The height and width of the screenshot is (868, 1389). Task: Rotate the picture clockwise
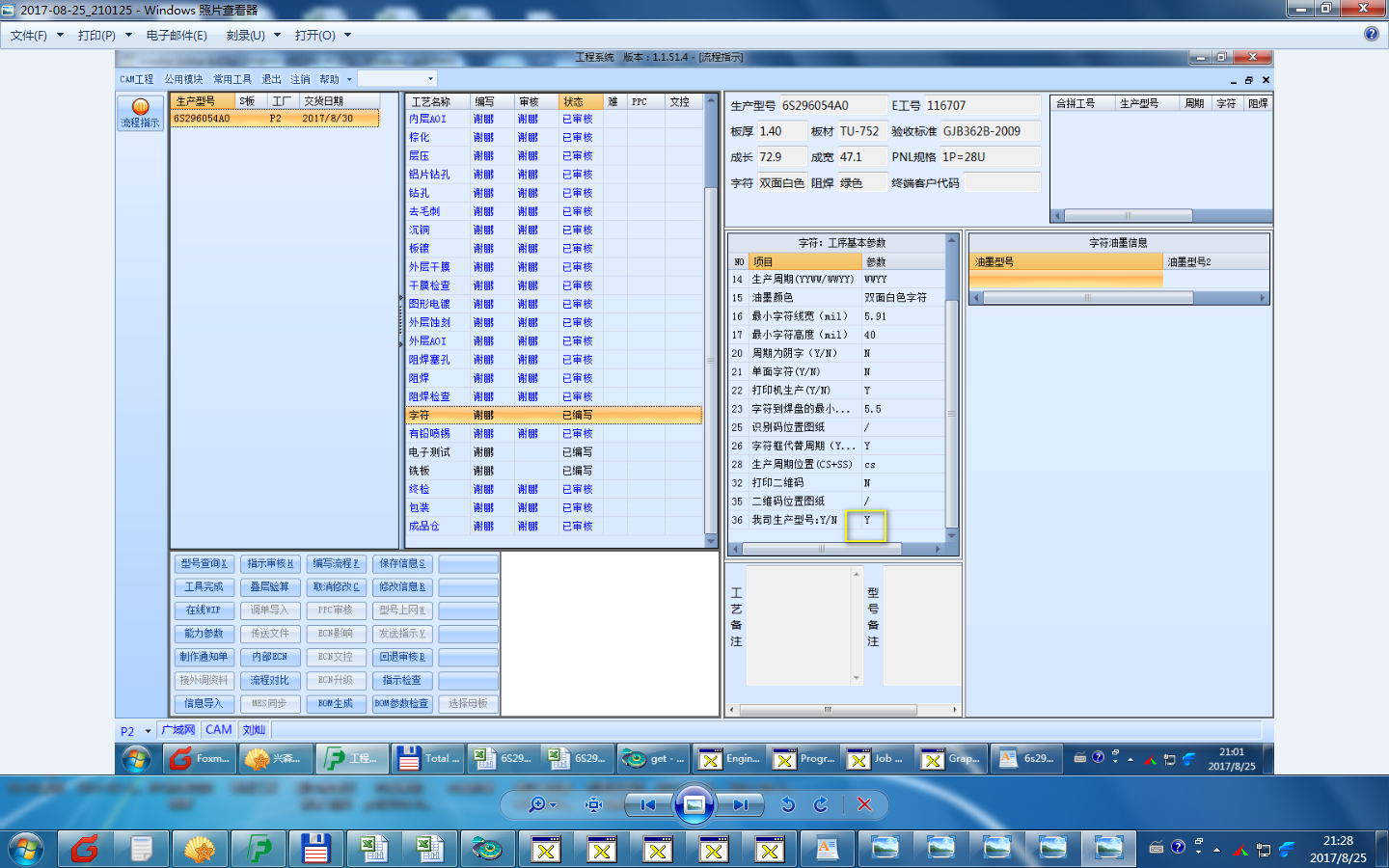point(821,804)
